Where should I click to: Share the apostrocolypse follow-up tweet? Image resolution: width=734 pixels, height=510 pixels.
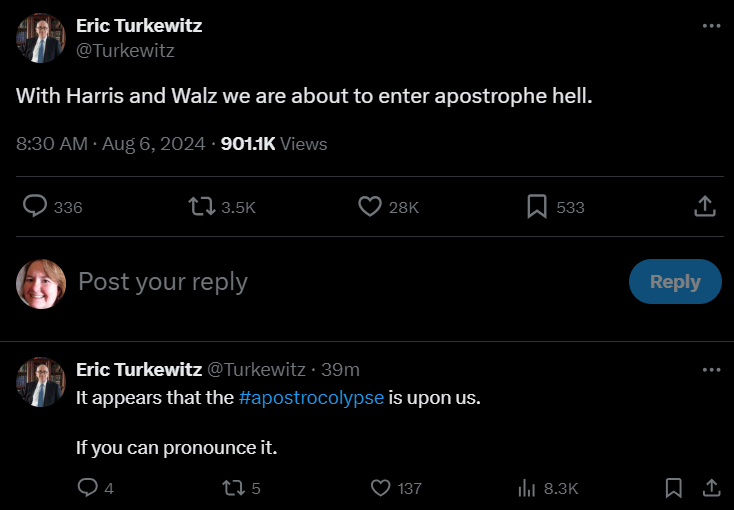pos(711,488)
